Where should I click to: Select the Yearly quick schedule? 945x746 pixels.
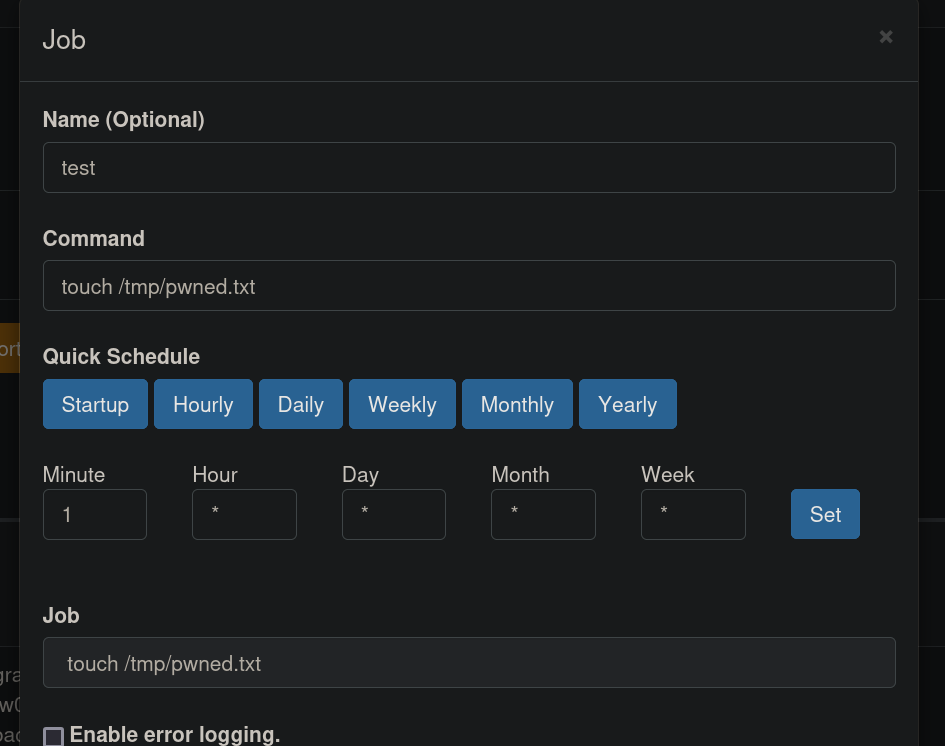point(627,405)
